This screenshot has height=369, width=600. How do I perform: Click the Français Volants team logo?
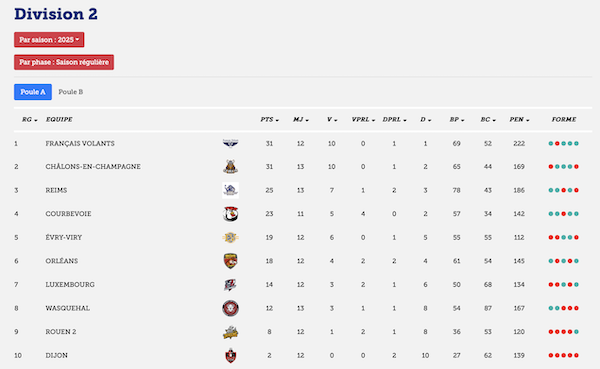click(x=230, y=144)
